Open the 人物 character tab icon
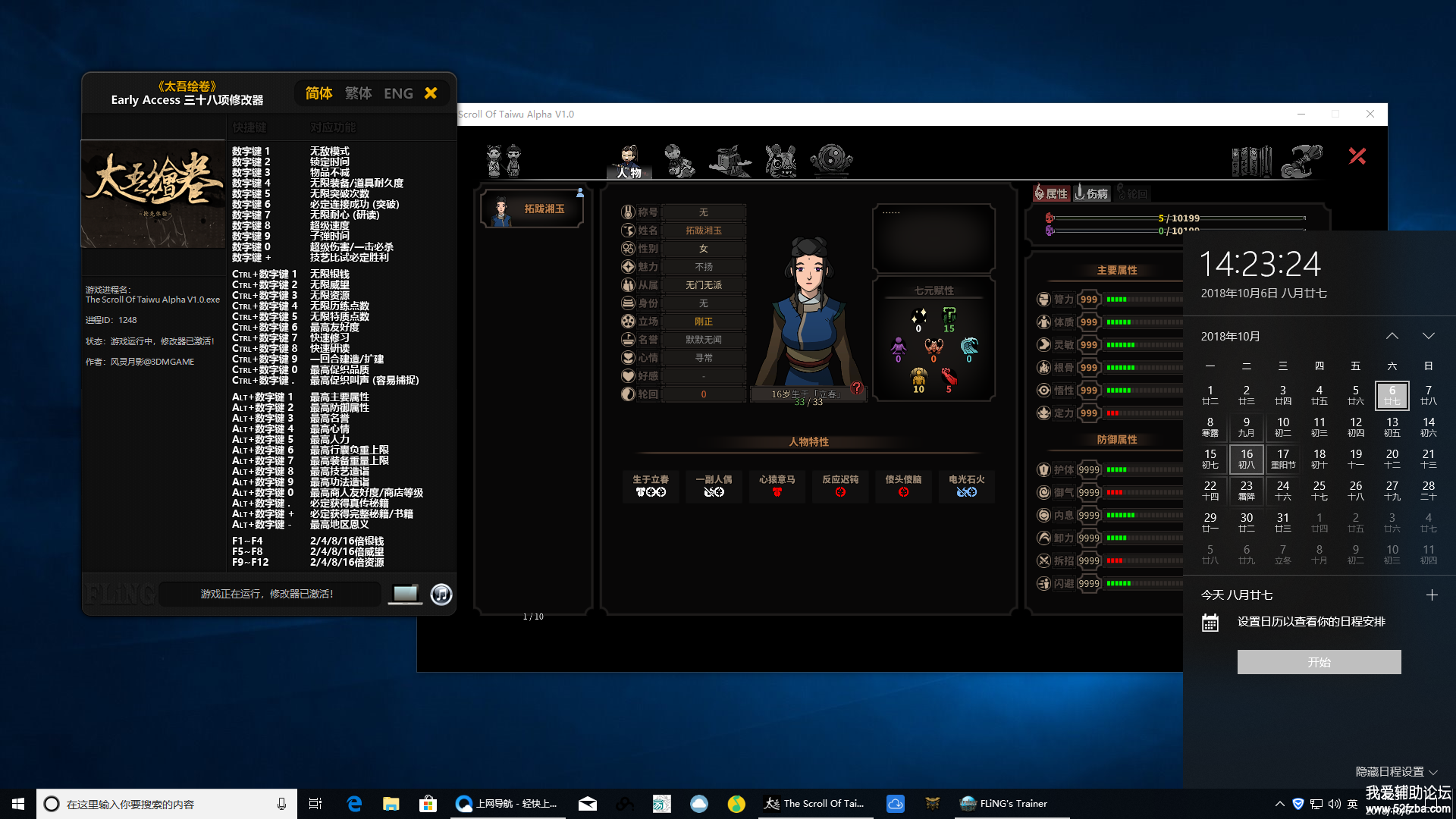1456x819 pixels. [x=629, y=161]
